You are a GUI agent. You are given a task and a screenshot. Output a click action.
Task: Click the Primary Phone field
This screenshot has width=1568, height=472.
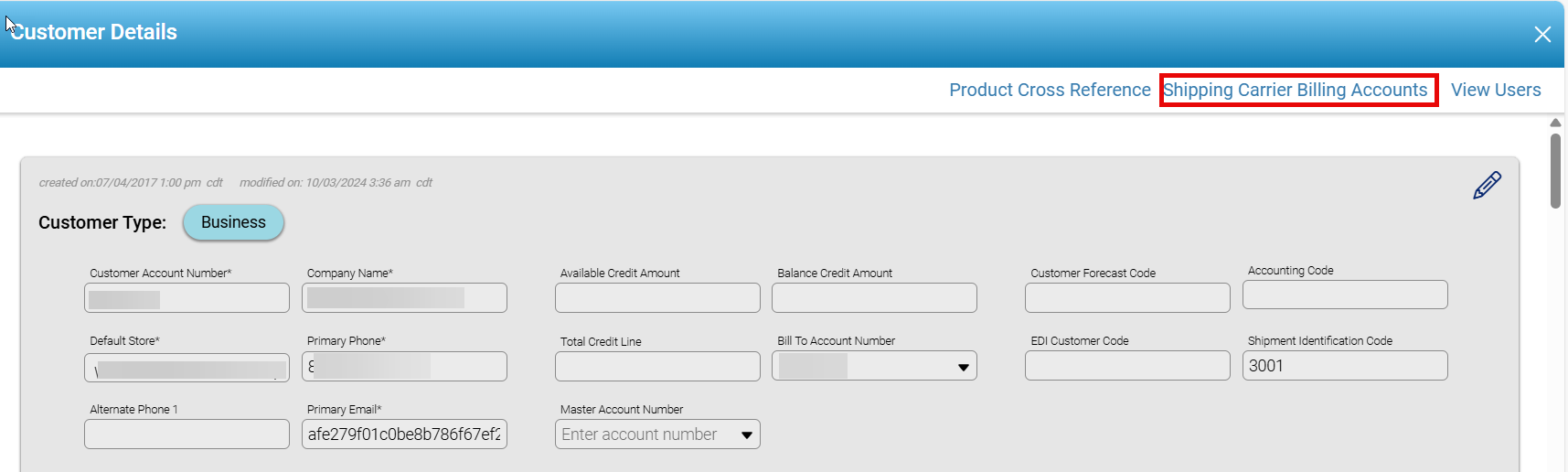pyautogui.click(x=404, y=367)
